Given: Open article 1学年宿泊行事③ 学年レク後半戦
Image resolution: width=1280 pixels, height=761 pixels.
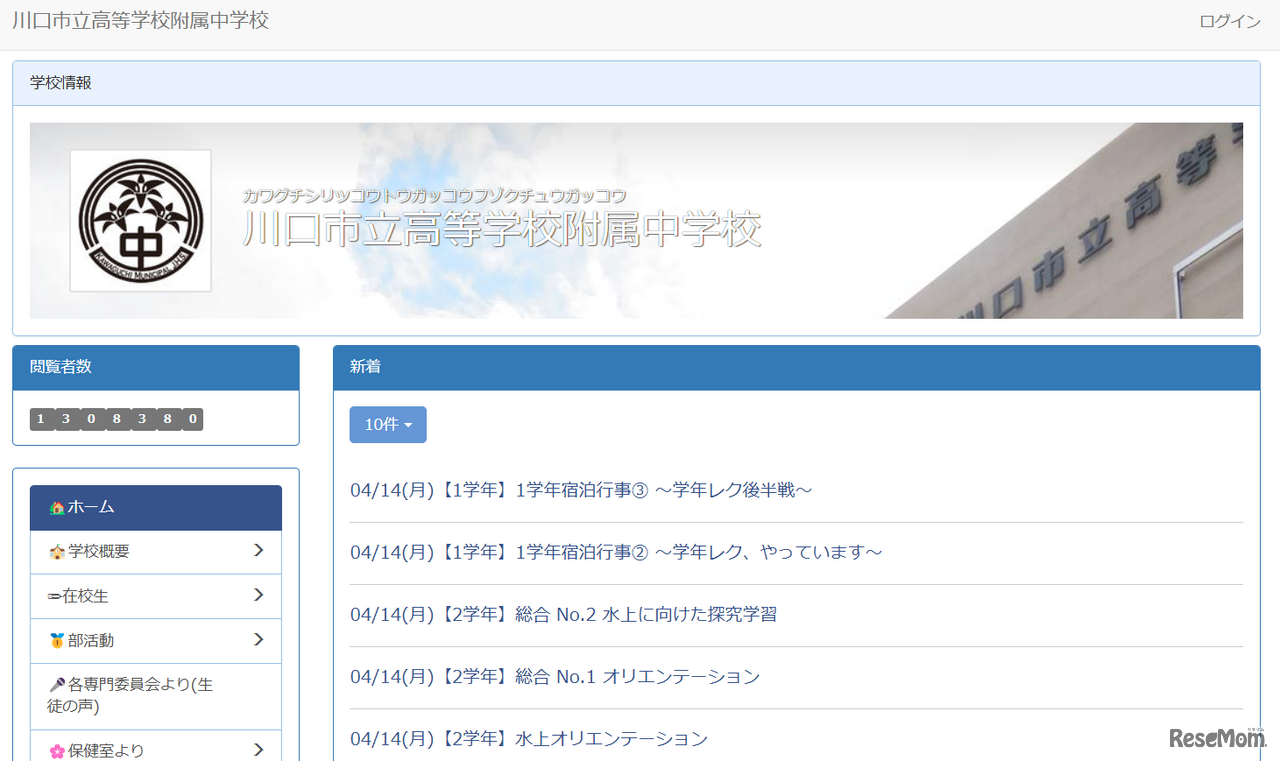Looking at the screenshot, I should click(581, 490).
